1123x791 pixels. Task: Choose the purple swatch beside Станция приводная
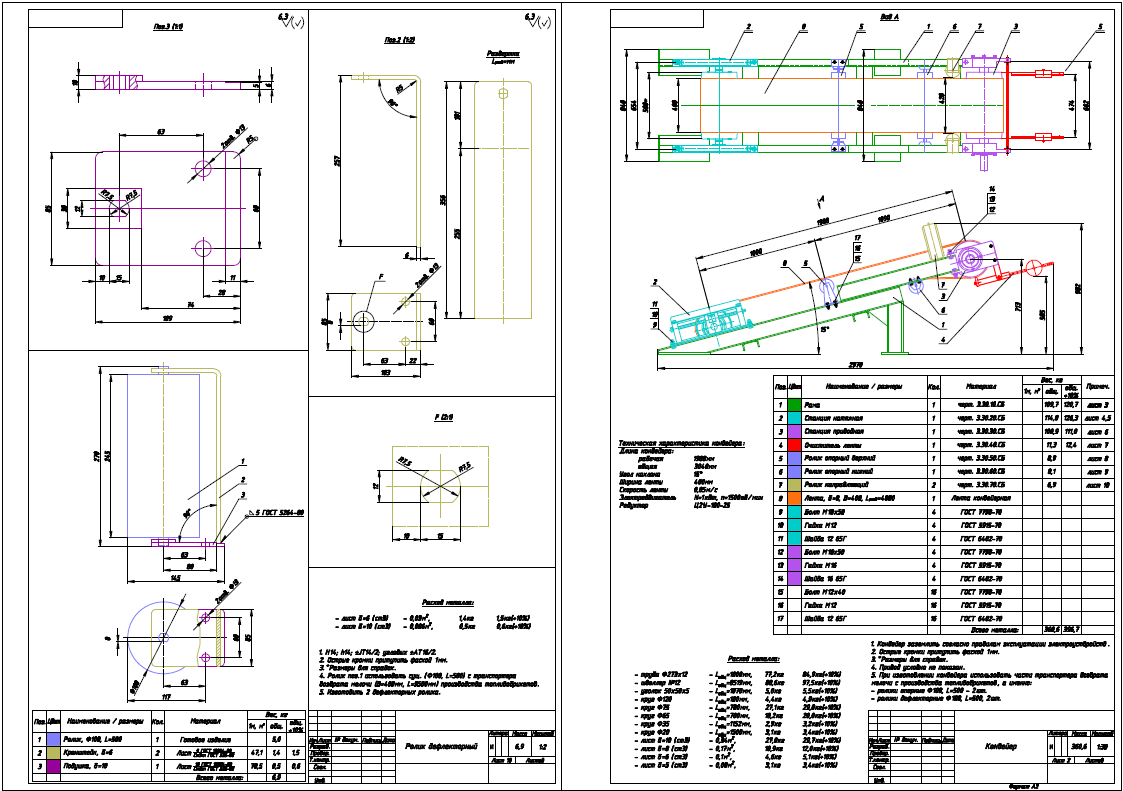coord(794,431)
